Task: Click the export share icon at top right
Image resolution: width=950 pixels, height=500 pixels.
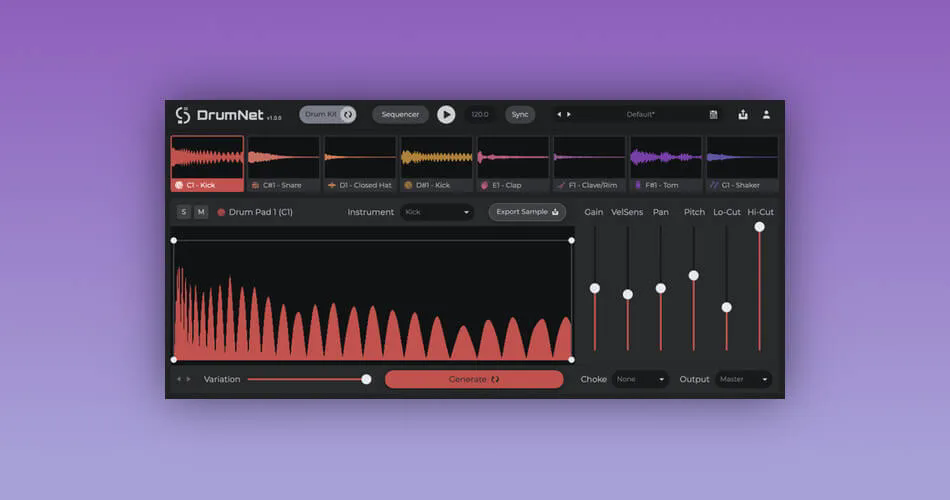Action: pos(743,115)
